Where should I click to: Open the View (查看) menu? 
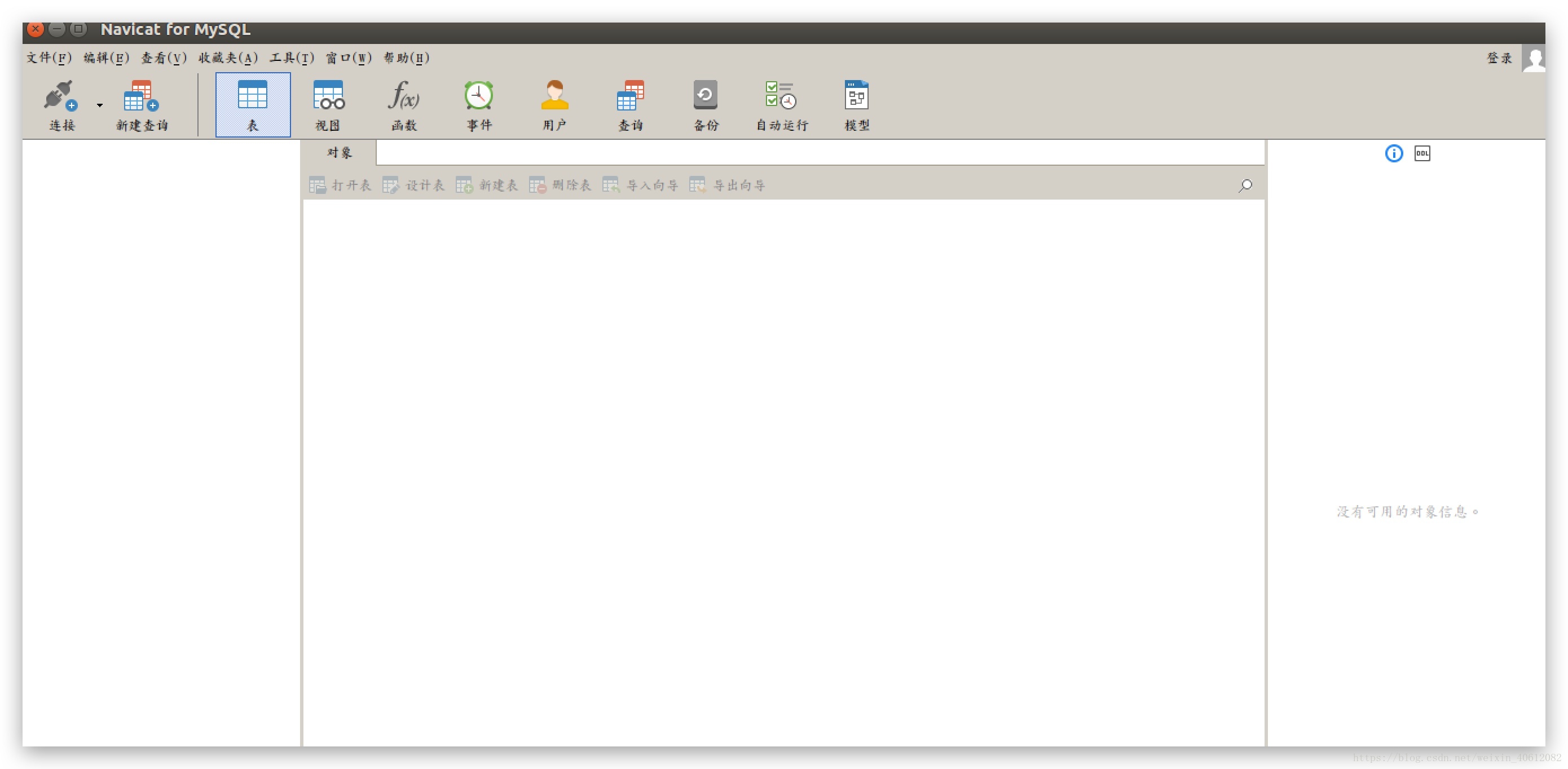tap(164, 58)
